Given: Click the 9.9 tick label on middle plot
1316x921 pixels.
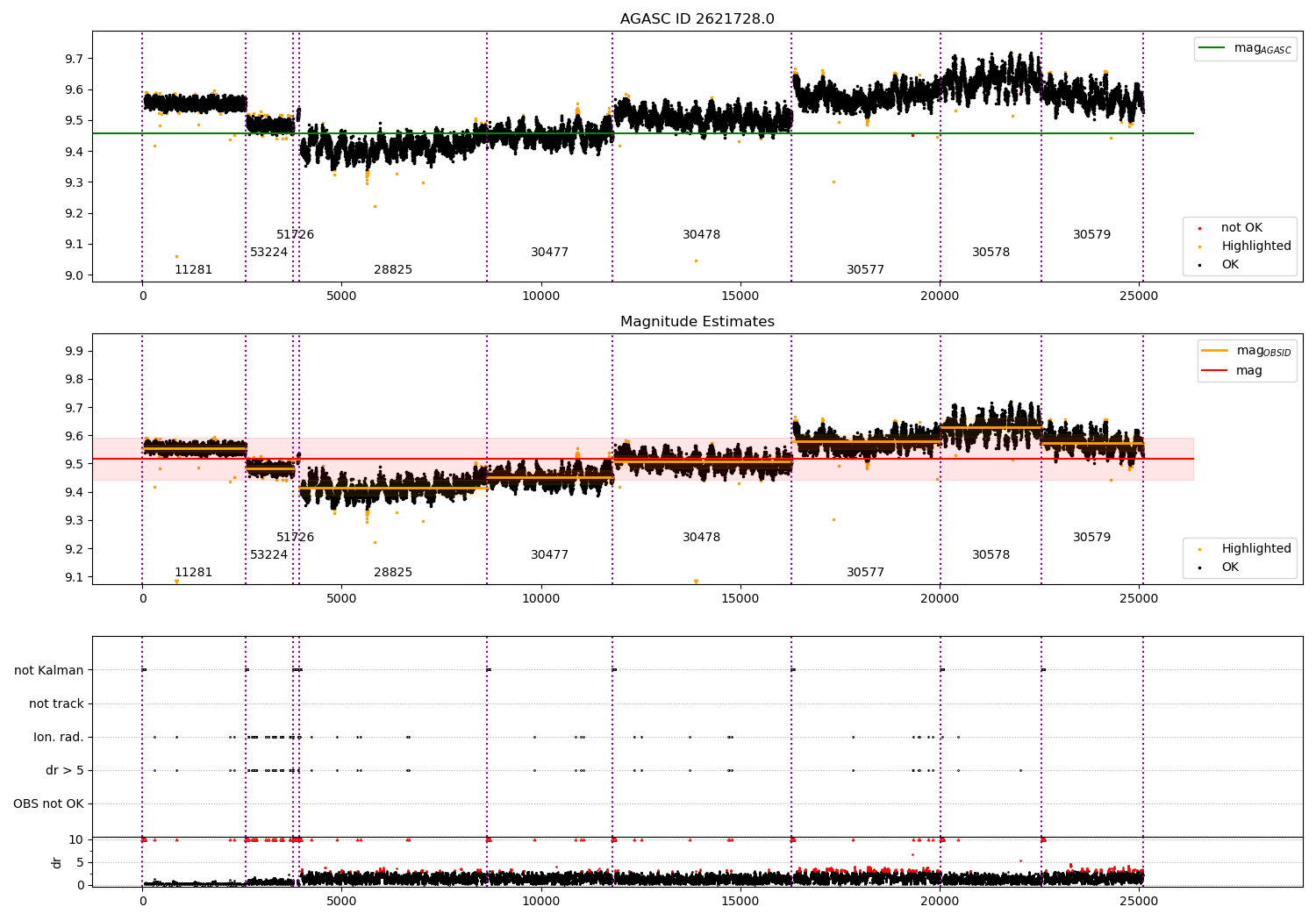Looking at the screenshot, I should click(x=73, y=352).
